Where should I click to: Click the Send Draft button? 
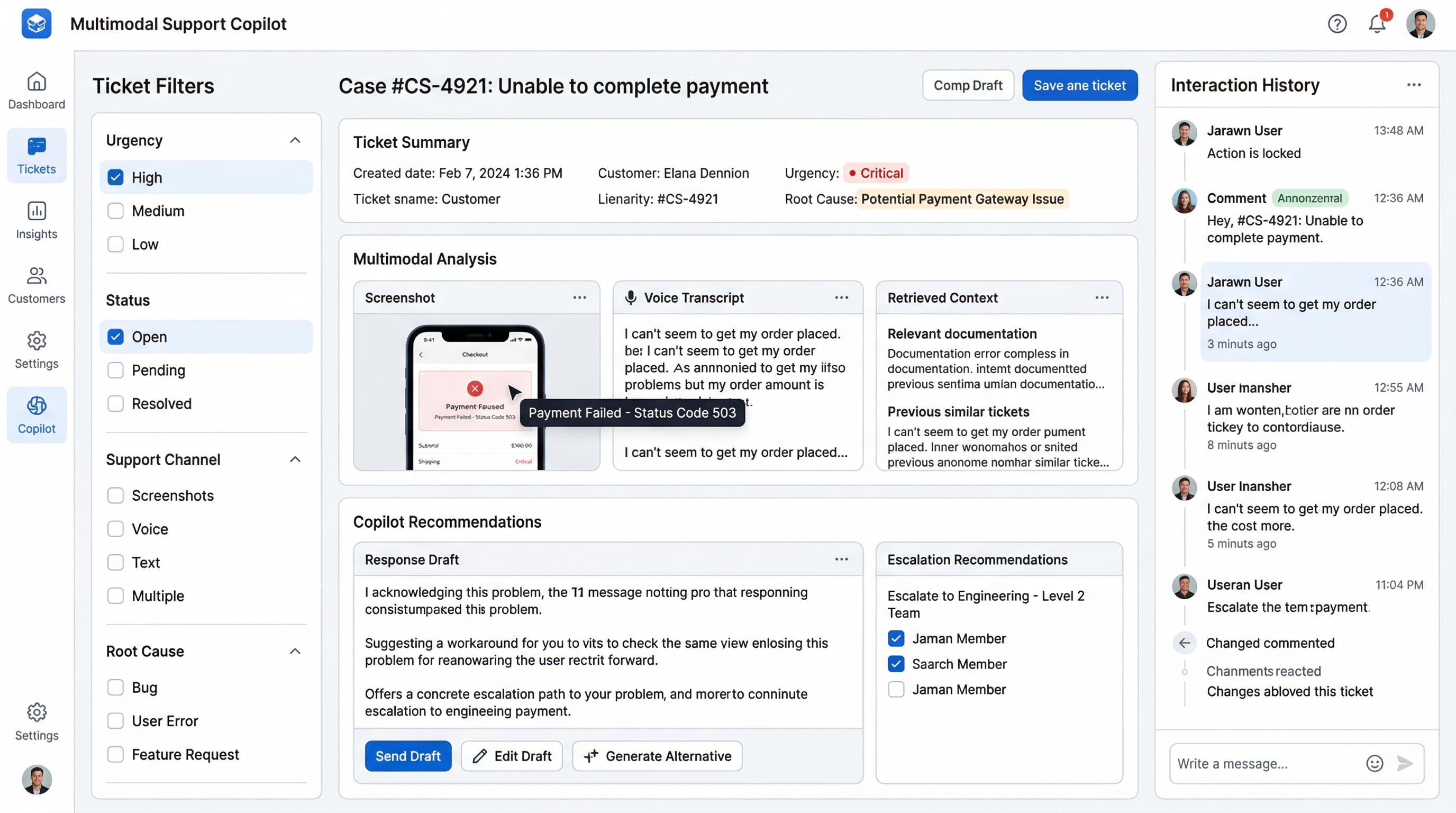(408, 756)
